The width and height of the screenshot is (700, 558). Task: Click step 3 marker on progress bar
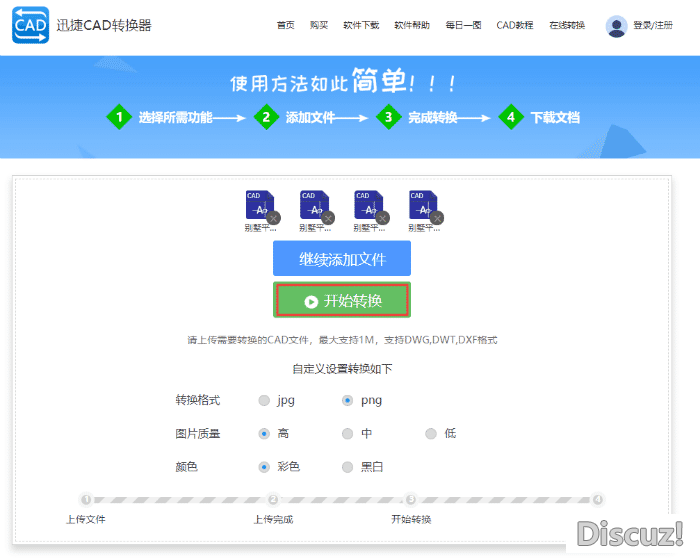coord(410,499)
